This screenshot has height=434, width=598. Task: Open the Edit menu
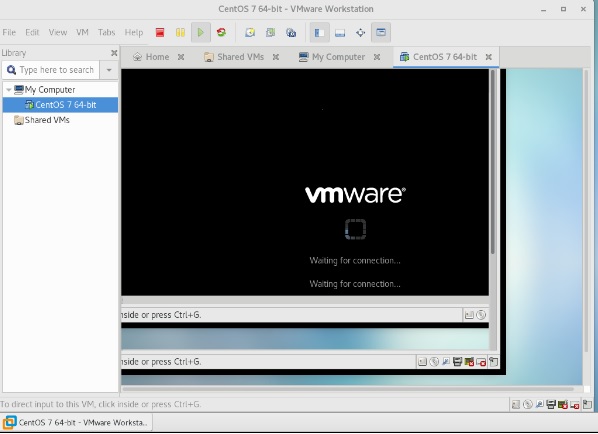(x=32, y=32)
